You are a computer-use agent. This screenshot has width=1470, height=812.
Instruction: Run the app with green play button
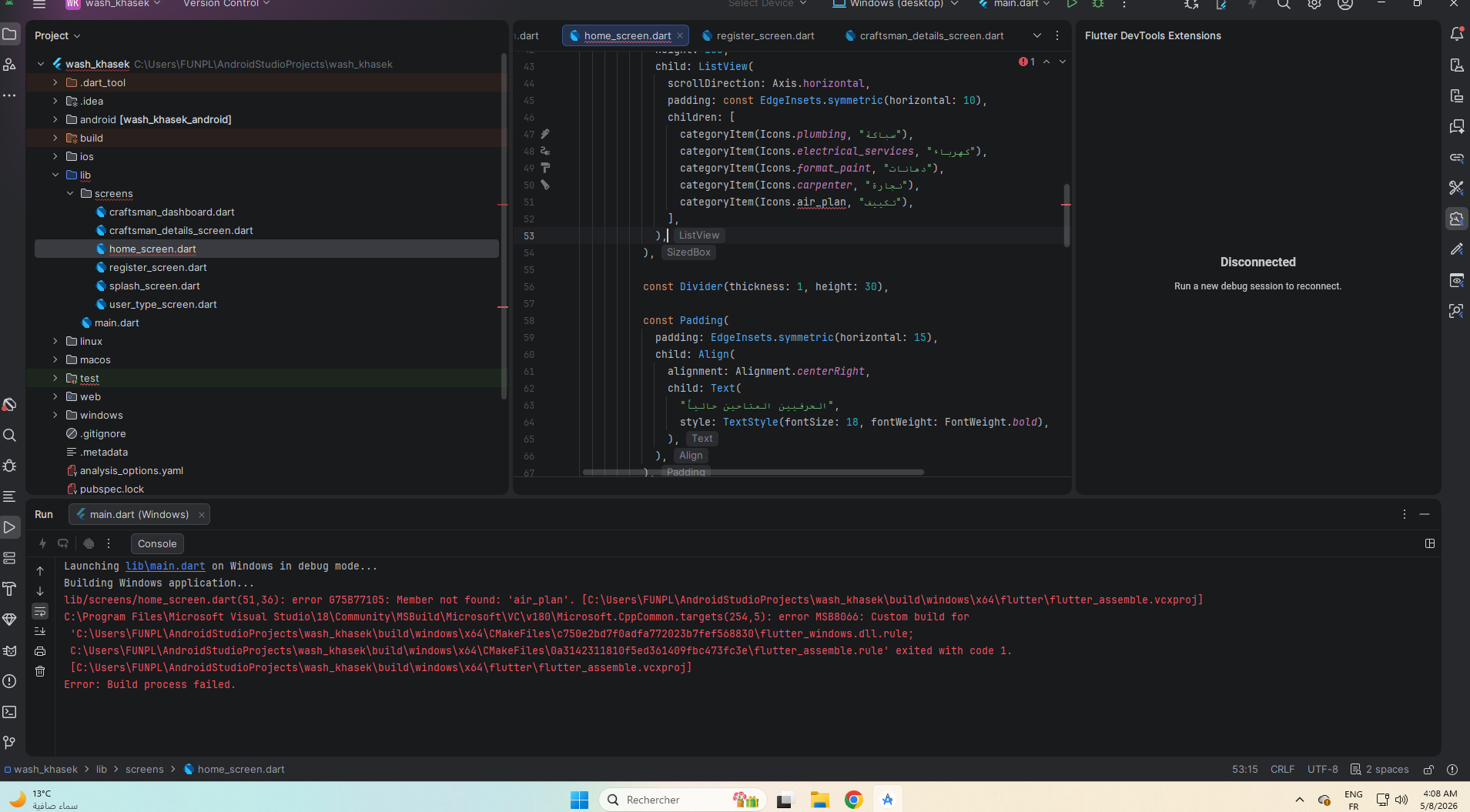click(x=1071, y=4)
